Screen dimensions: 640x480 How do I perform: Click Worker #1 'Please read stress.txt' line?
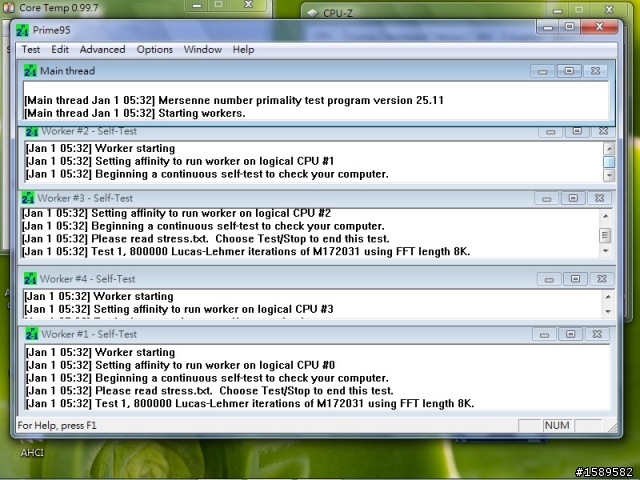point(209,391)
